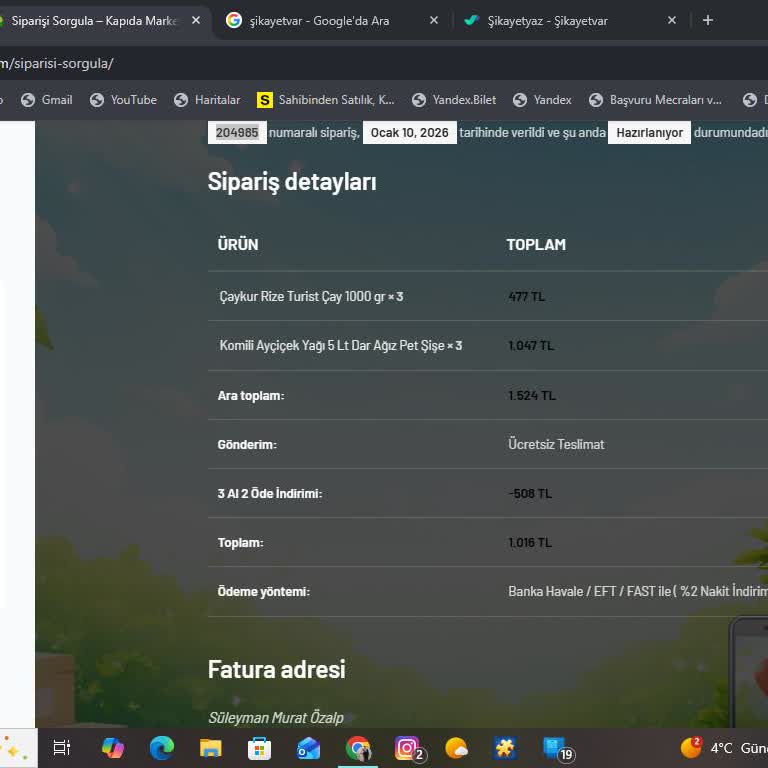Screen dimensions: 768x768
Task: Click the Sahibinden yellow bookmark icon
Action: point(265,100)
